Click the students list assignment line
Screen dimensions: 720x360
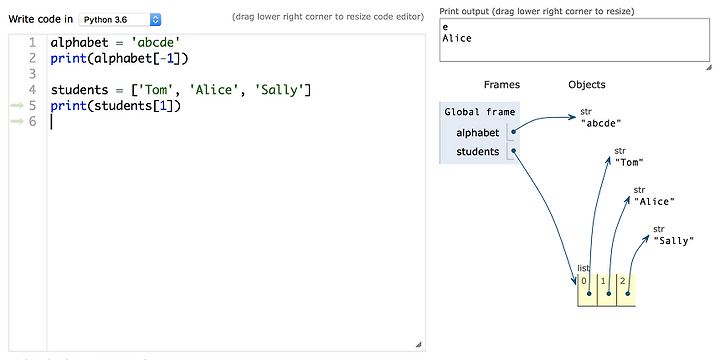point(181,90)
